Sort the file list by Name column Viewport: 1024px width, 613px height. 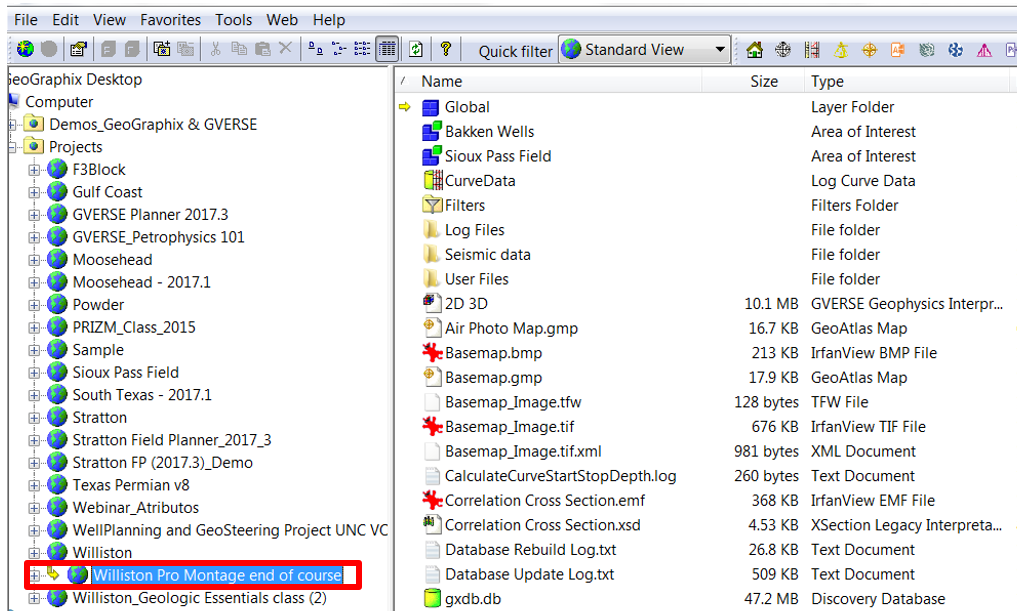click(441, 82)
